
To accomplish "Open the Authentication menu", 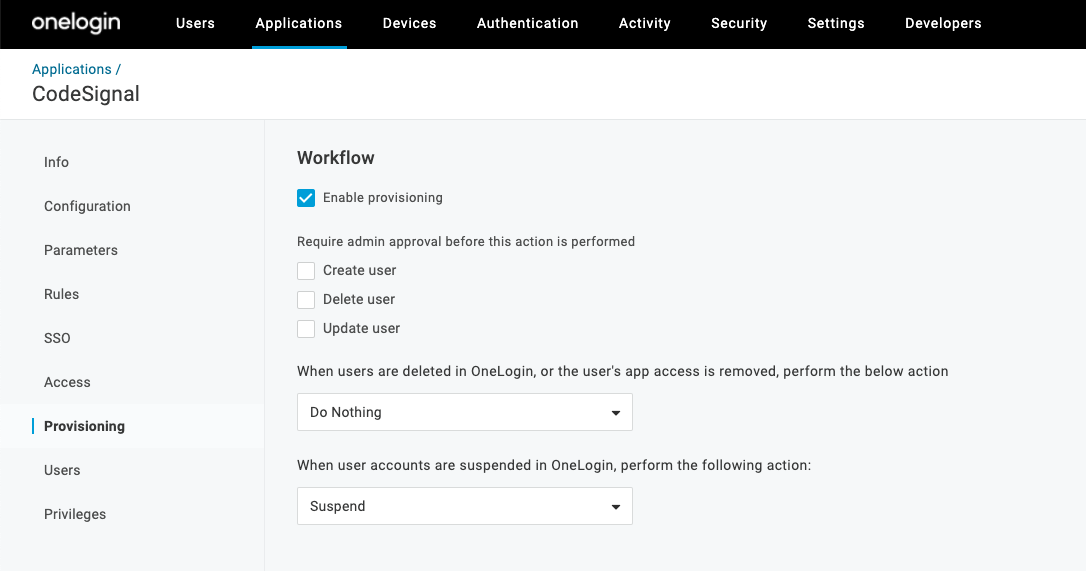I will pyautogui.click(x=528, y=23).
